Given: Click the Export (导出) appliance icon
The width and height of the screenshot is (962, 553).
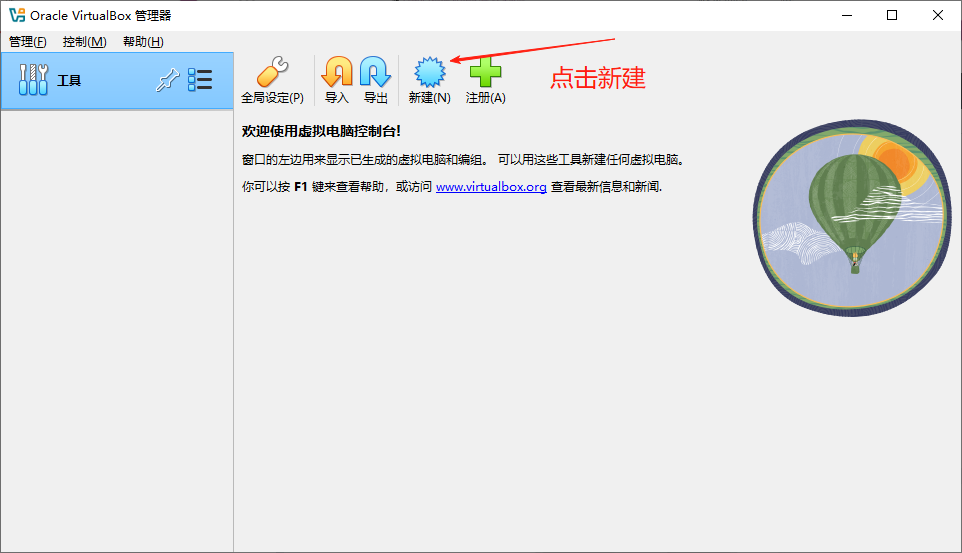Looking at the screenshot, I should tap(375, 72).
